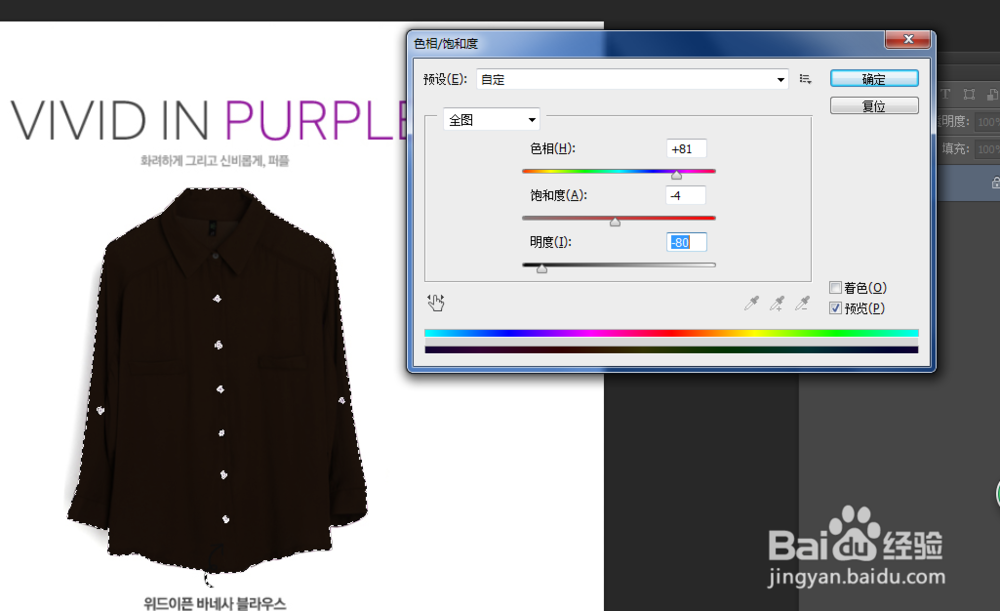This screenshot has width=1000, height=611.
Task: Click the lock all icon in Layers panel
Action: 995,94
